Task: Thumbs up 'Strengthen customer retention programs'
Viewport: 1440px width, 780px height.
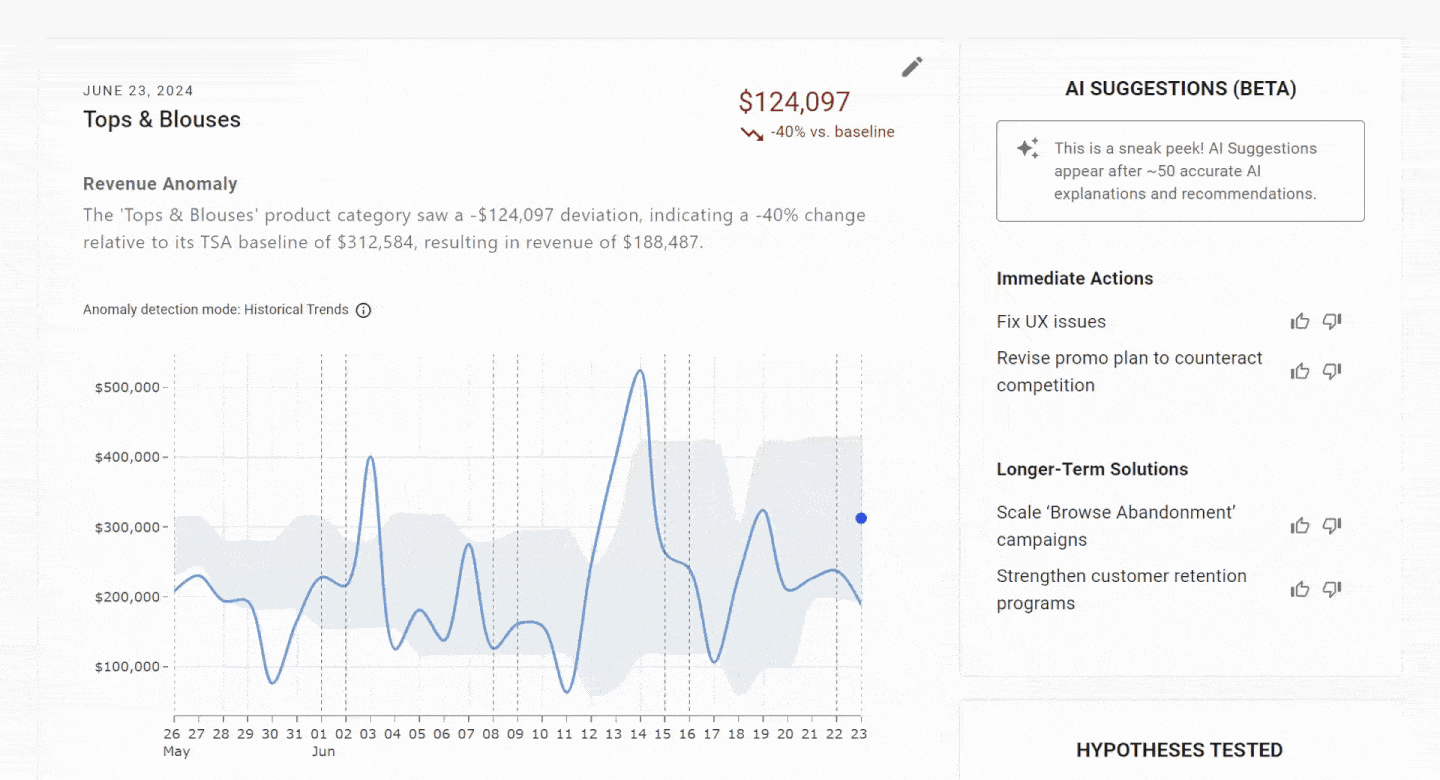Action: pos(1300,589)
